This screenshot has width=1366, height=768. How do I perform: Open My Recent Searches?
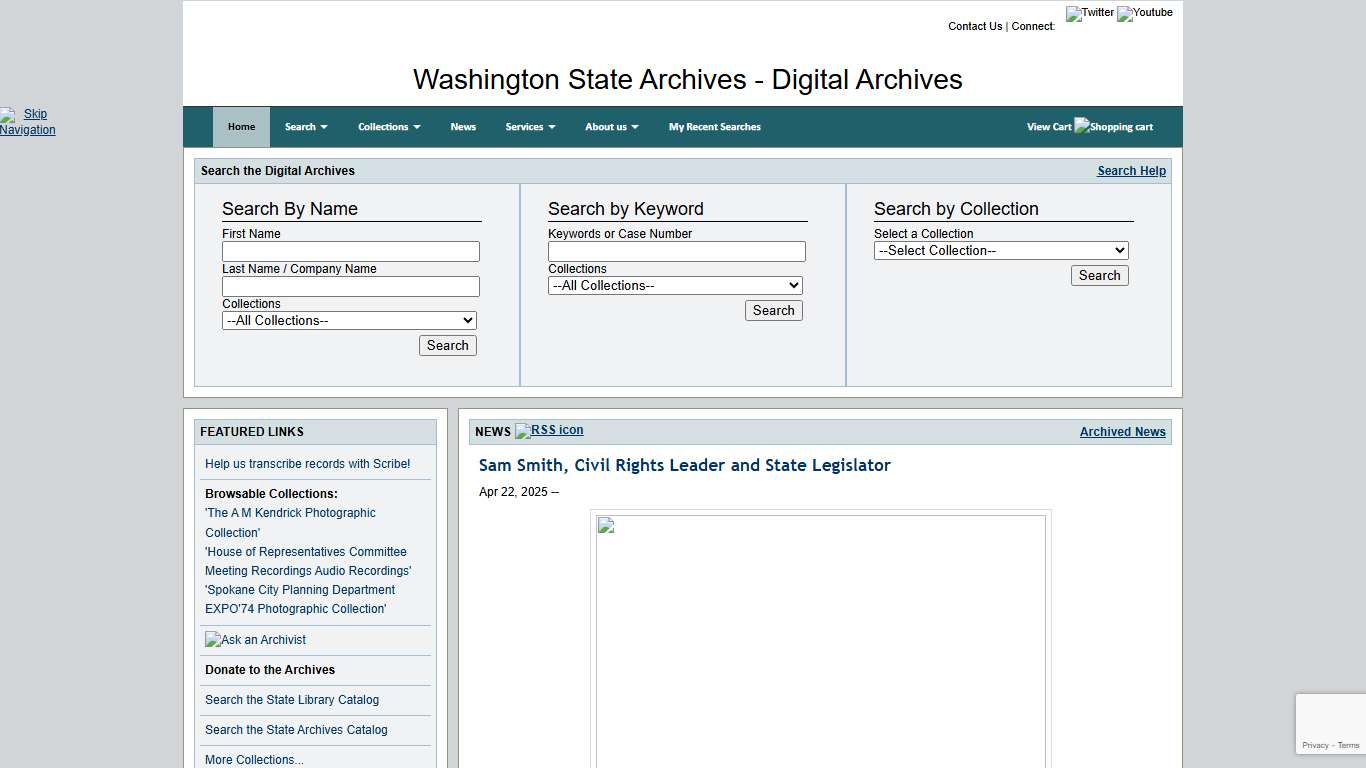pos(714,126)
